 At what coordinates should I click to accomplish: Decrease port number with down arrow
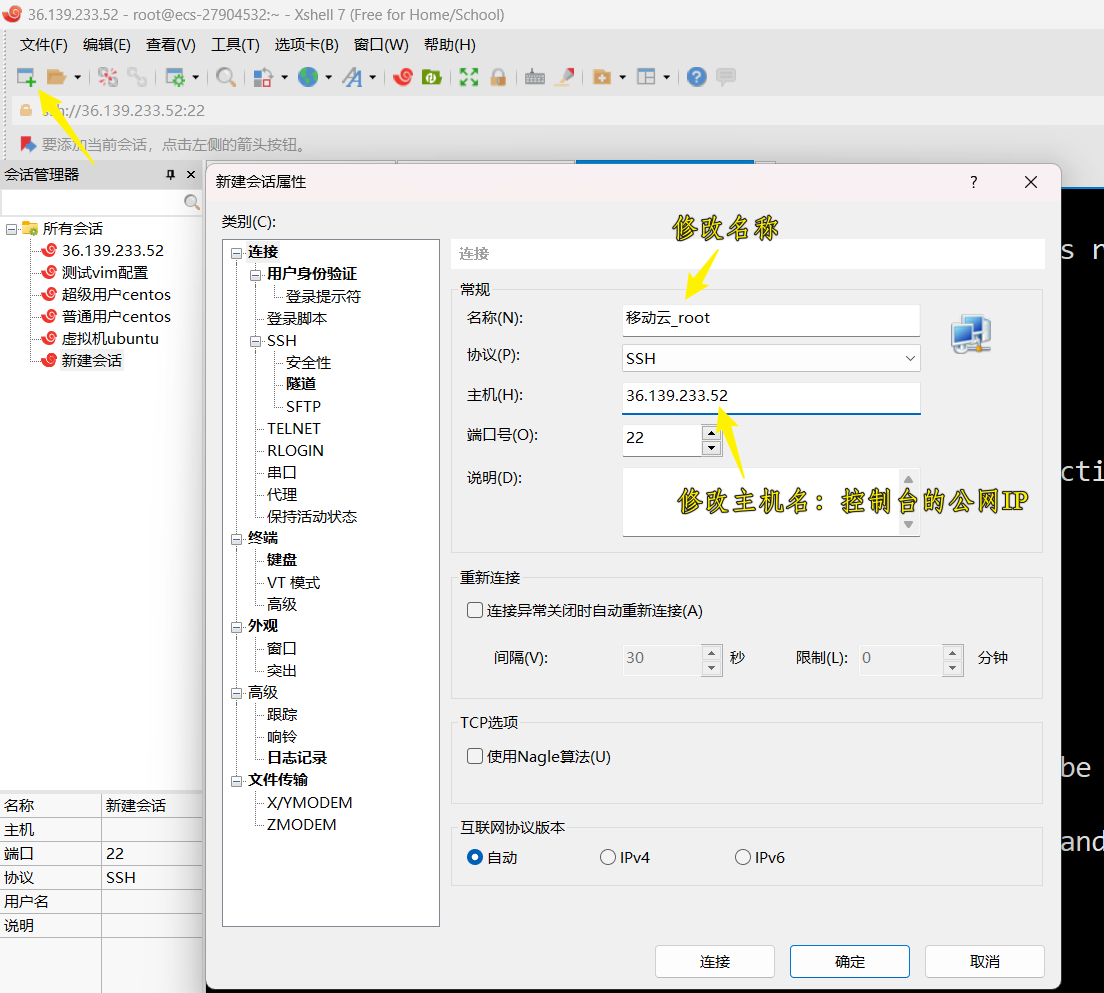coord(711,448)
